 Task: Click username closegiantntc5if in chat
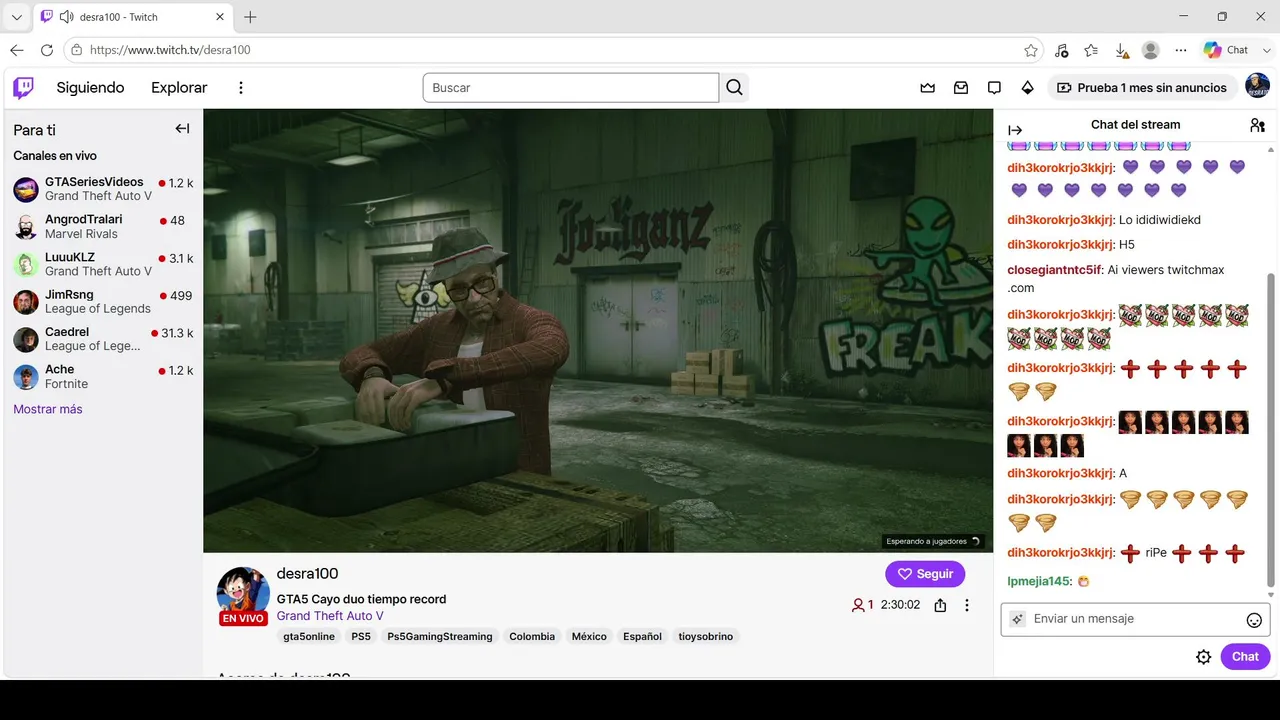(x=1055, y=270)
